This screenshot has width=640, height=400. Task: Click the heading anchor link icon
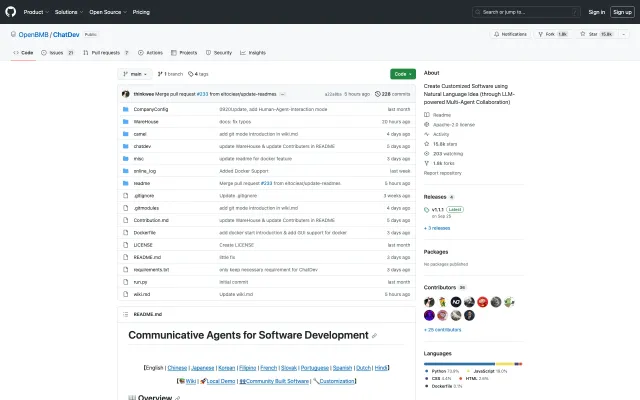point(374,336)
